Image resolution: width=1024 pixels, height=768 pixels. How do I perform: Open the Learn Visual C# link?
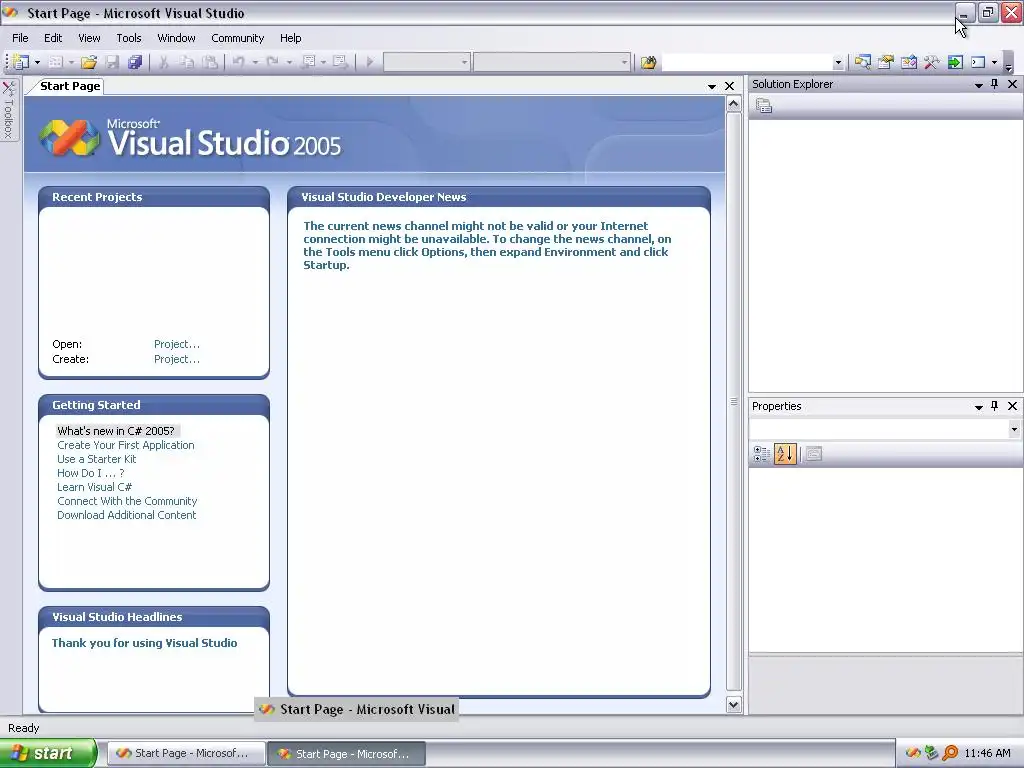coord(94,487)
